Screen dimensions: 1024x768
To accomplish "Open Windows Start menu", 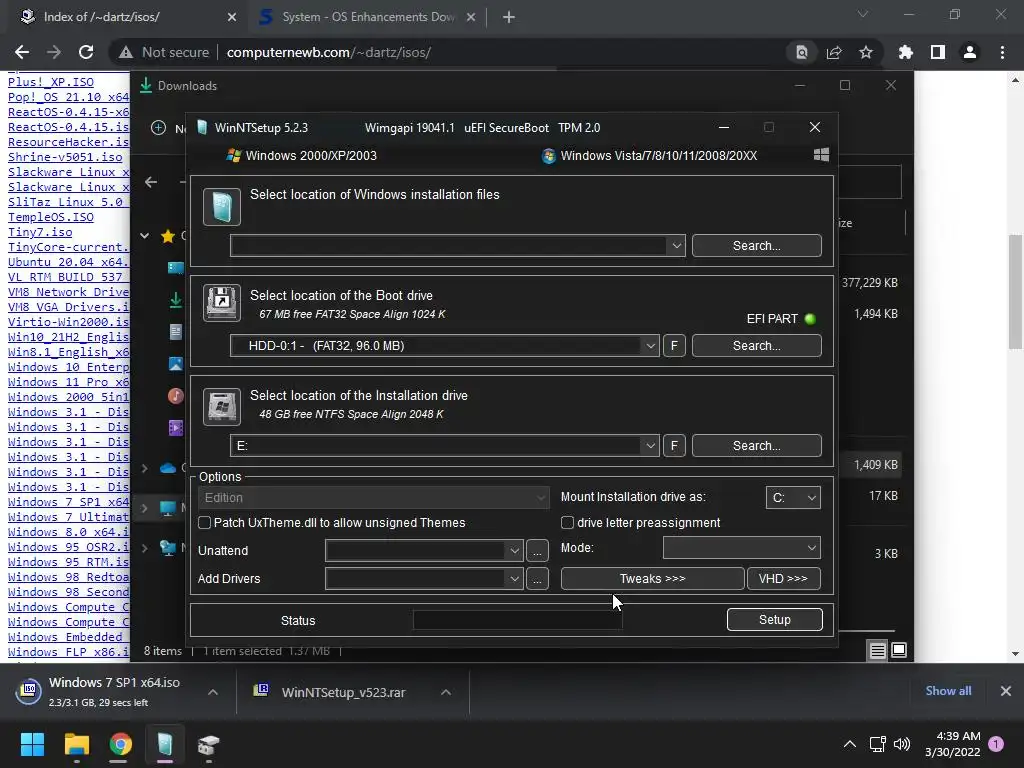I will click(32, 744).
